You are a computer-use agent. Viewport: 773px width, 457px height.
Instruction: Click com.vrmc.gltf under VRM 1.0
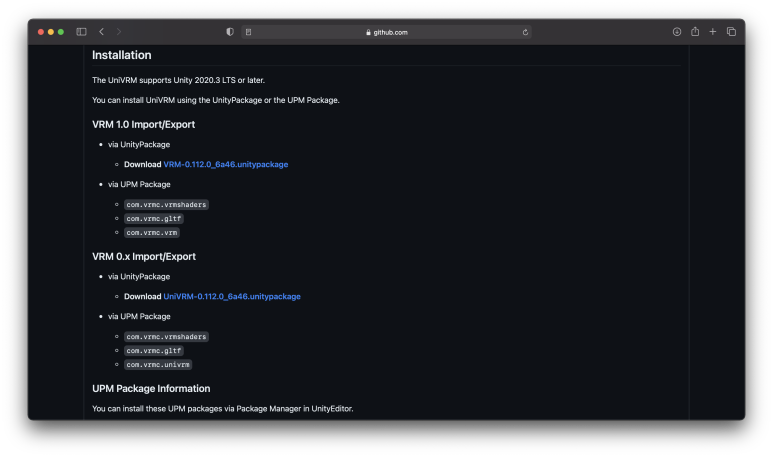(x=154, y=218)
